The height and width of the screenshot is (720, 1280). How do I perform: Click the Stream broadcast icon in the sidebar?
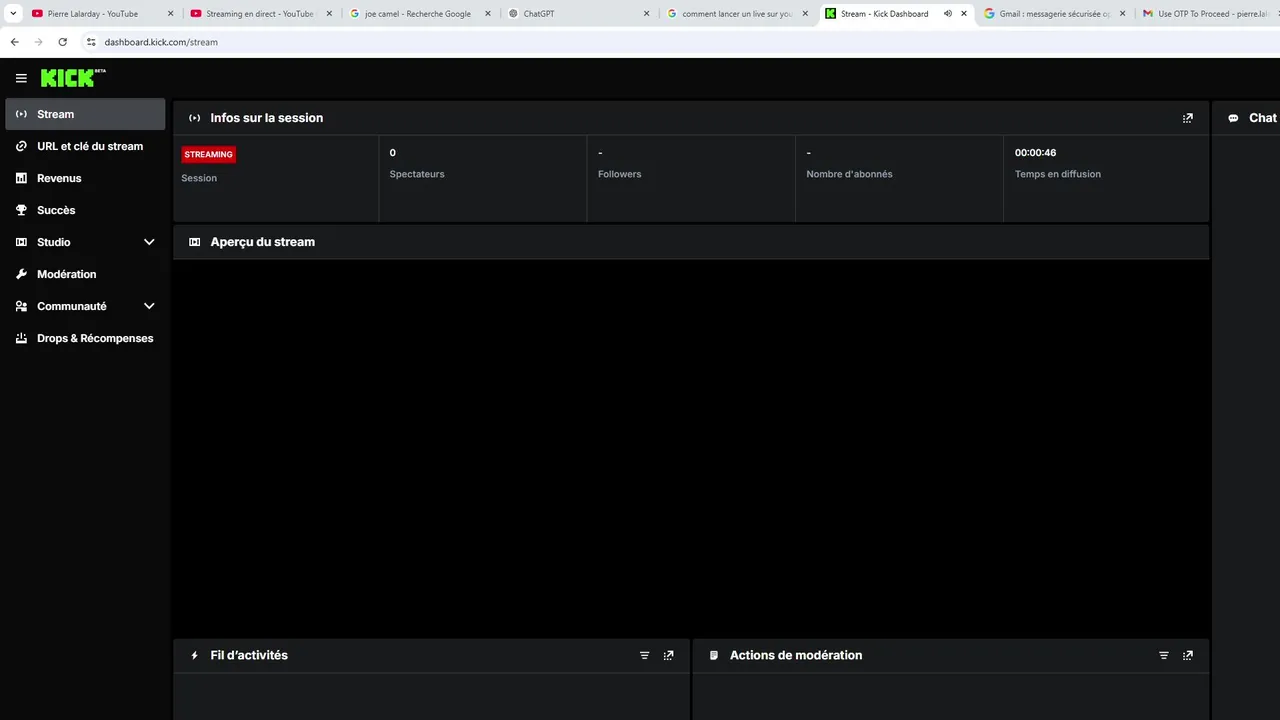[21, 114]
